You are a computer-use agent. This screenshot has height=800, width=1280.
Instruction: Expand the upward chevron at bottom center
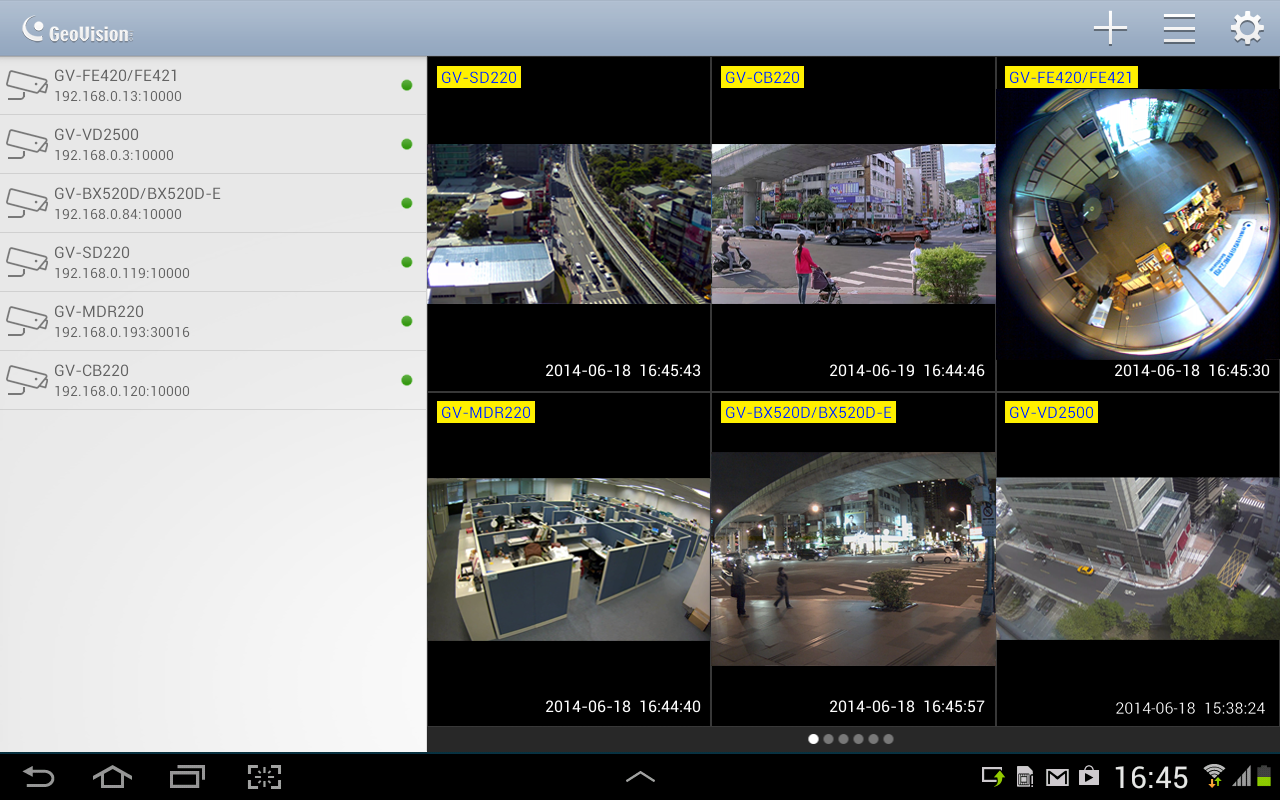coord(640,776)
